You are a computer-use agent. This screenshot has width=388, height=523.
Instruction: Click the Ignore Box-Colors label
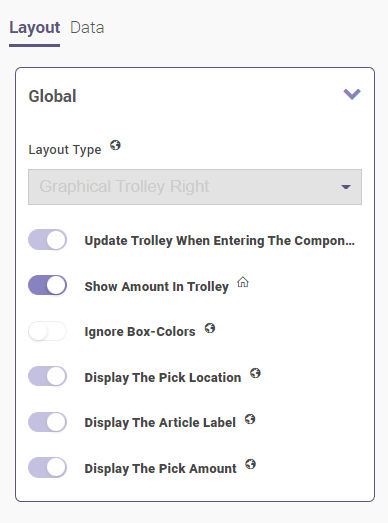click(140, 332)
